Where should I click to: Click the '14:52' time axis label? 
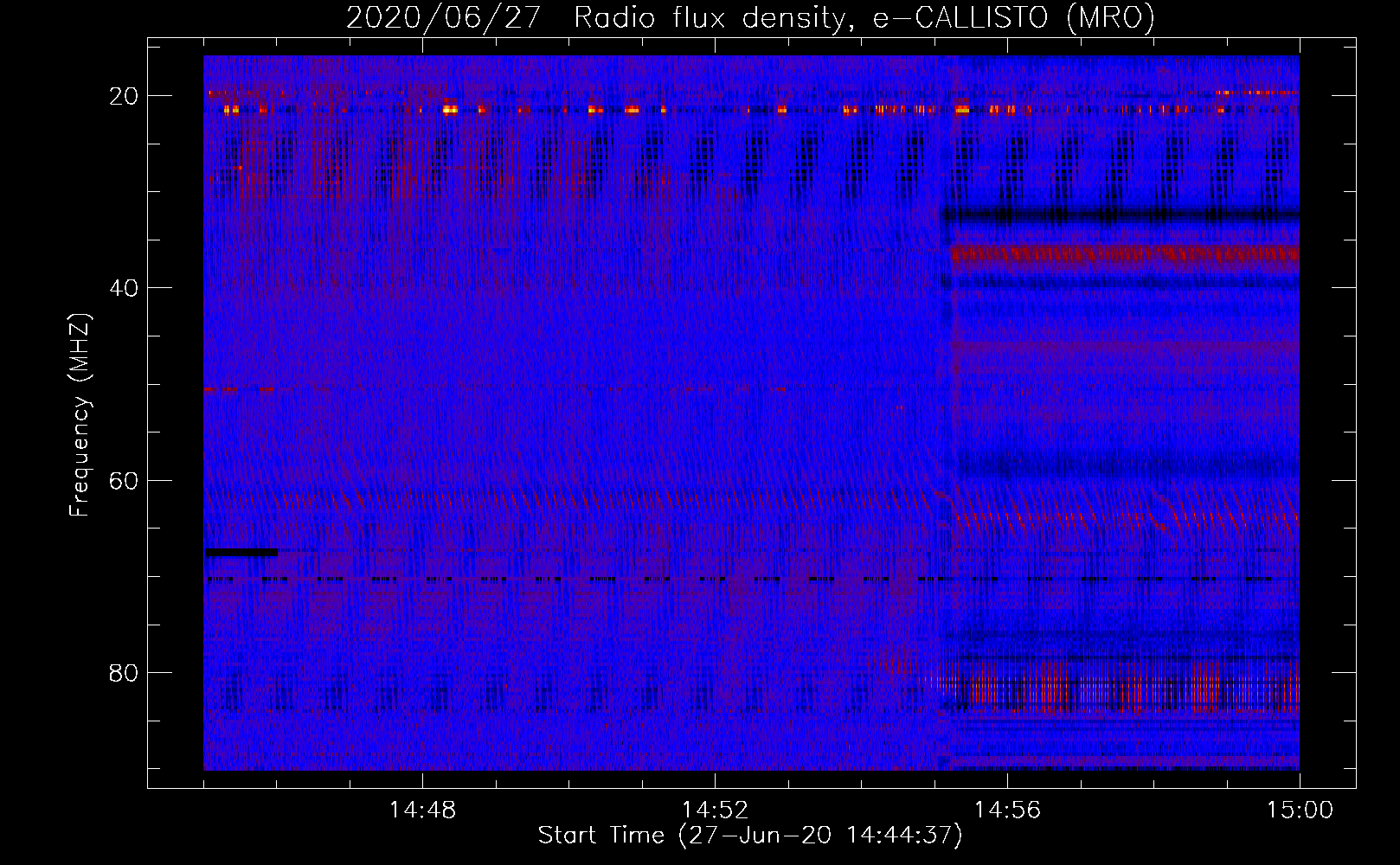[715, 811]
